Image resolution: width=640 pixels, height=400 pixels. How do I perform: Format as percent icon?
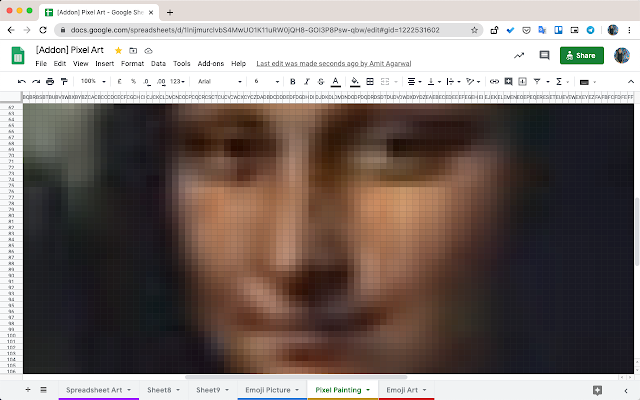coord(133,82)
